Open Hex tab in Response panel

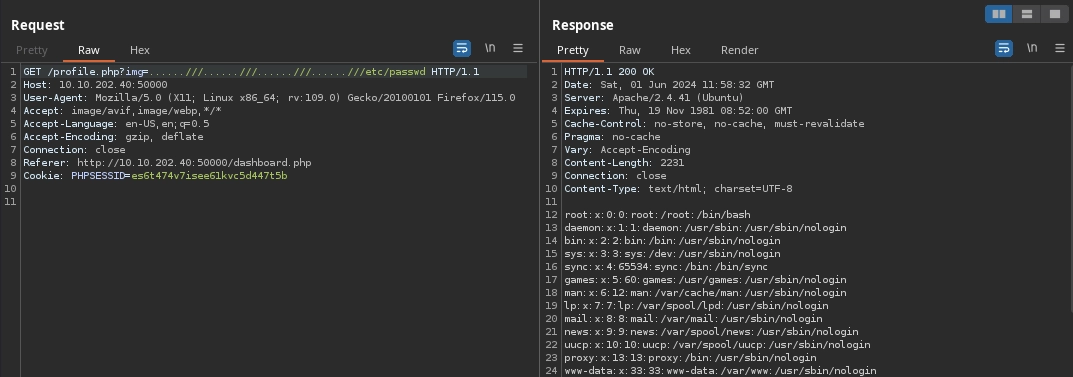680,50
